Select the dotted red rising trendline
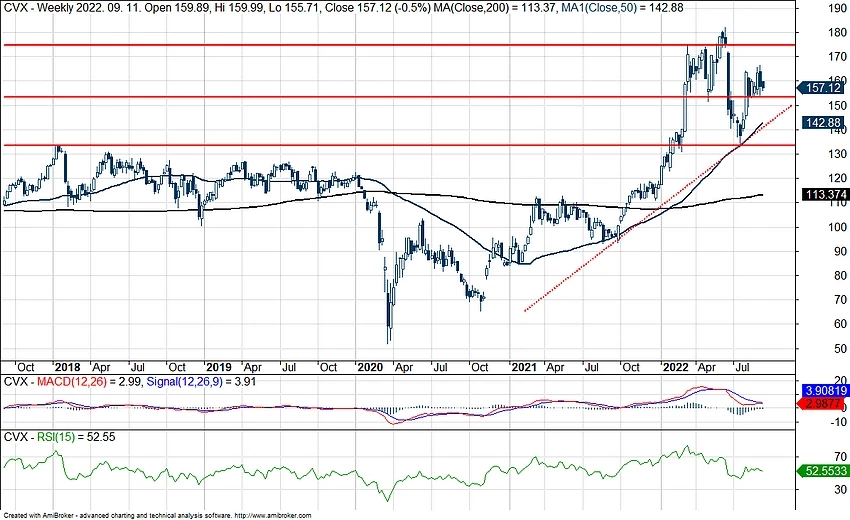This screenshot has height=520, width=850. 658,209
